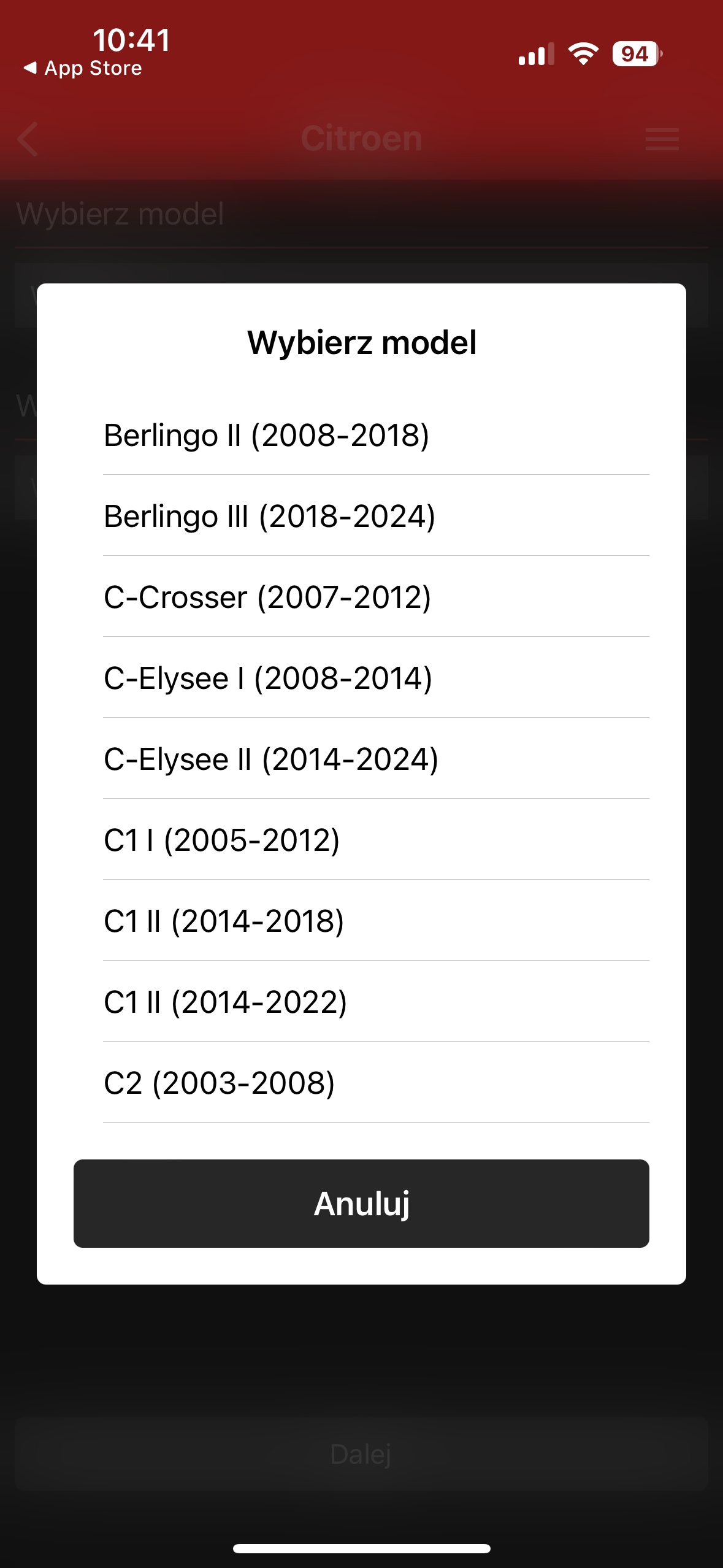Return to App Store via back link
Image resolution: width=723 pixels, height=1568 pixels.
(x=83, y=68)
